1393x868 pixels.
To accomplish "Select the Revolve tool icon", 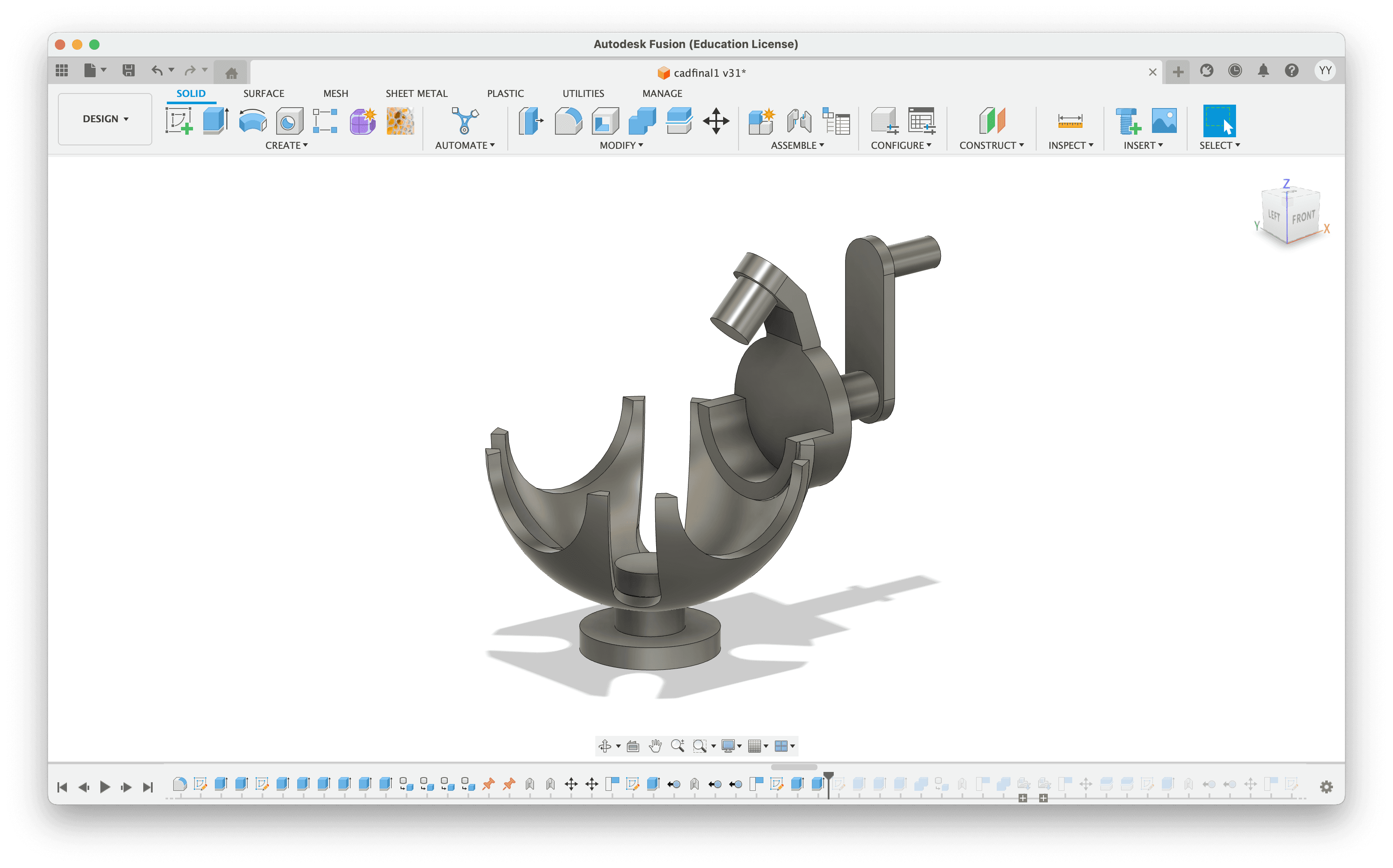I will 253,121.
